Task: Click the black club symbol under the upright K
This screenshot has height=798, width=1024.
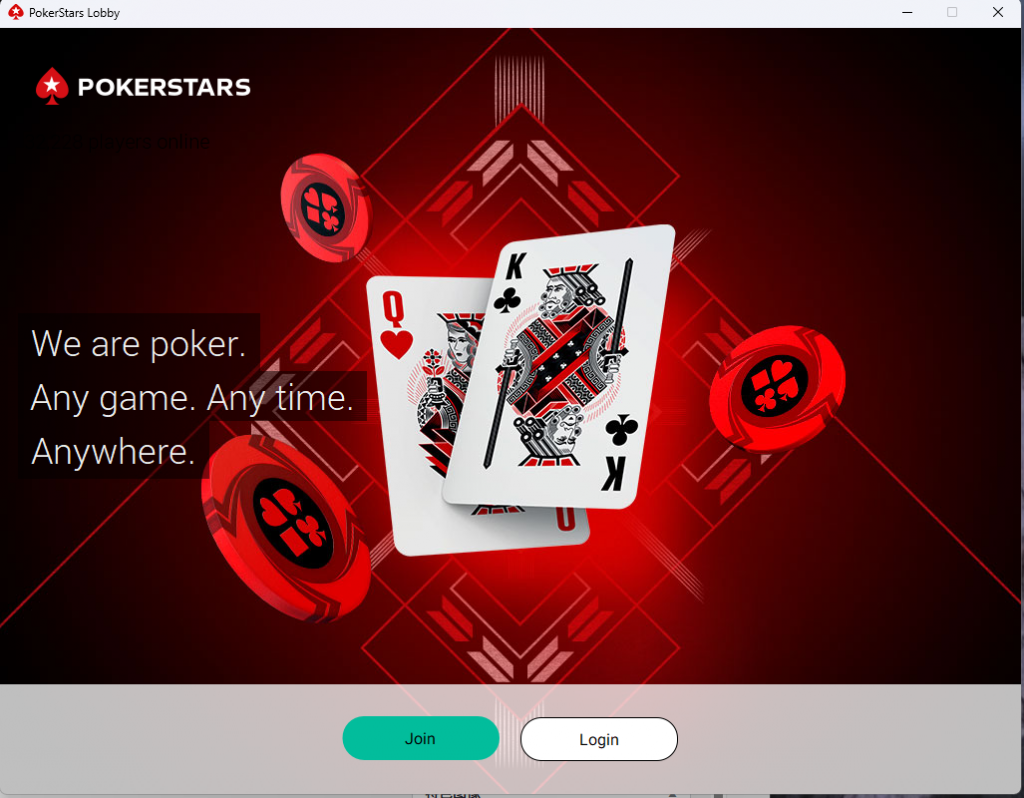Action: click(507, 300)
